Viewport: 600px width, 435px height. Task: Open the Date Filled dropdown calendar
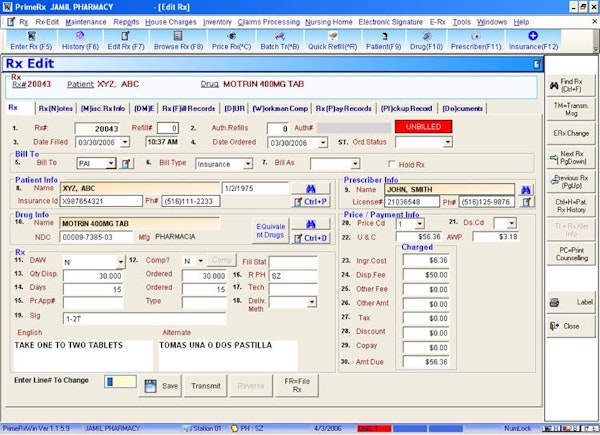coord(124,143)
